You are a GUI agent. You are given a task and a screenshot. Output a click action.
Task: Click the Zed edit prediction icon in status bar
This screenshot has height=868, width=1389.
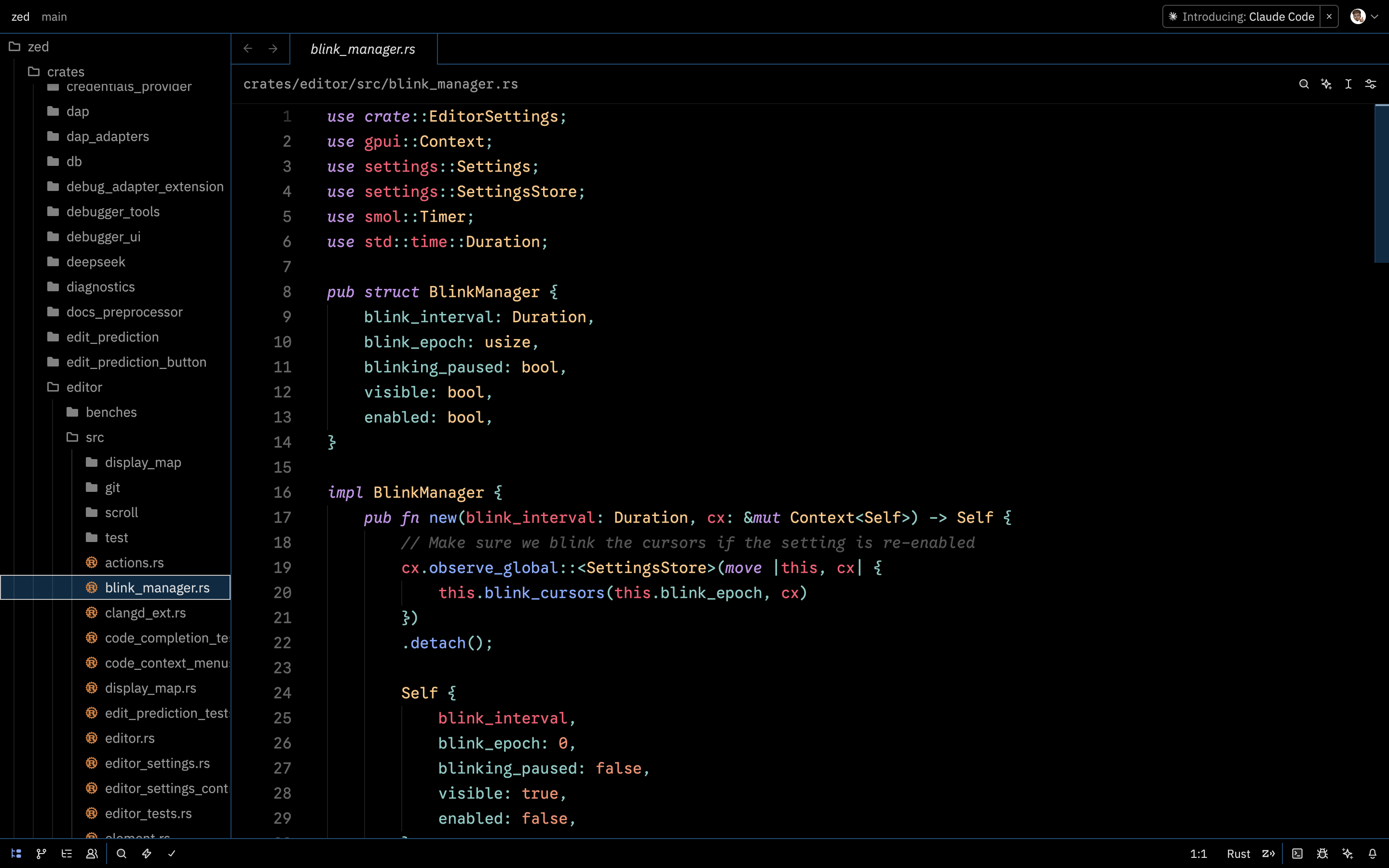click(1268, 854)
